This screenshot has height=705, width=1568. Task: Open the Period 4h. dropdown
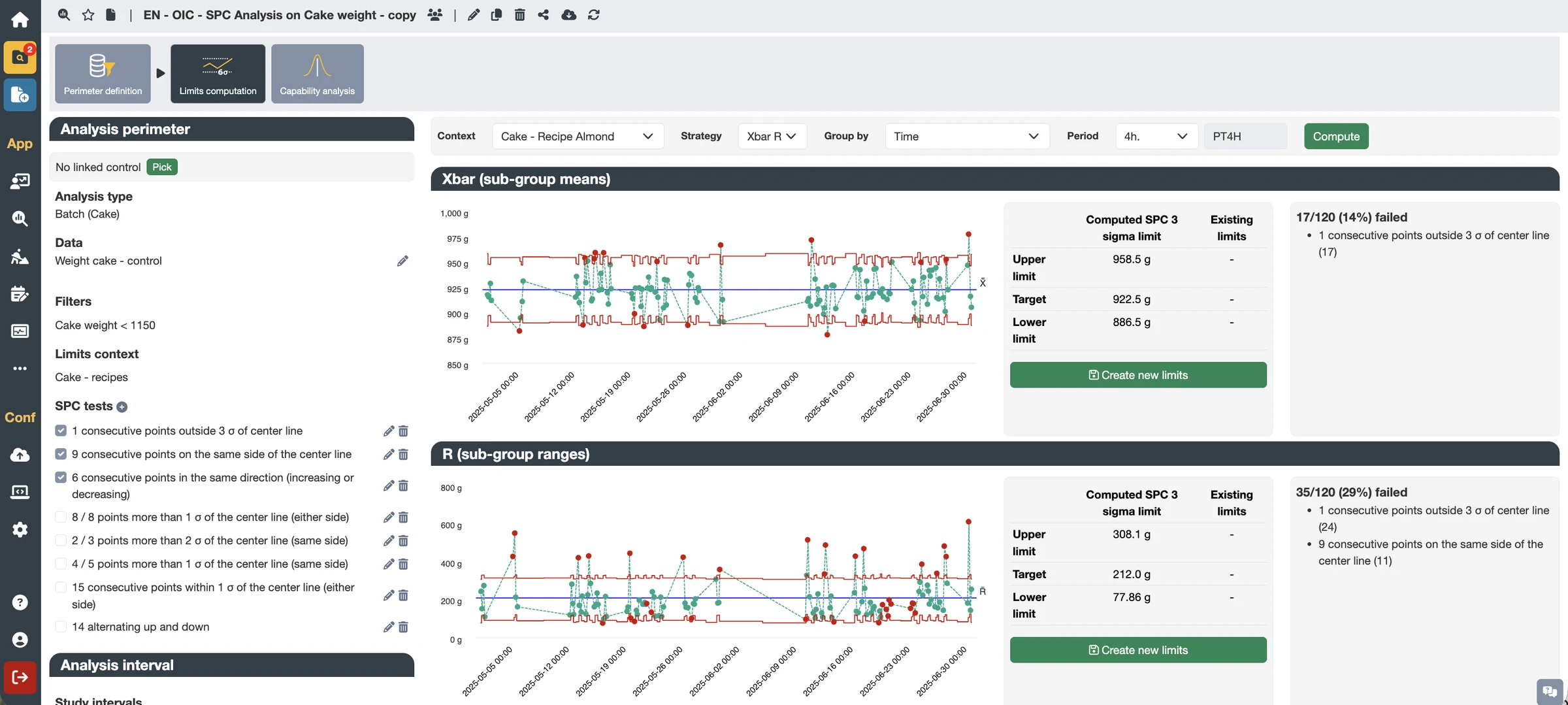[x=1156, y=137]
